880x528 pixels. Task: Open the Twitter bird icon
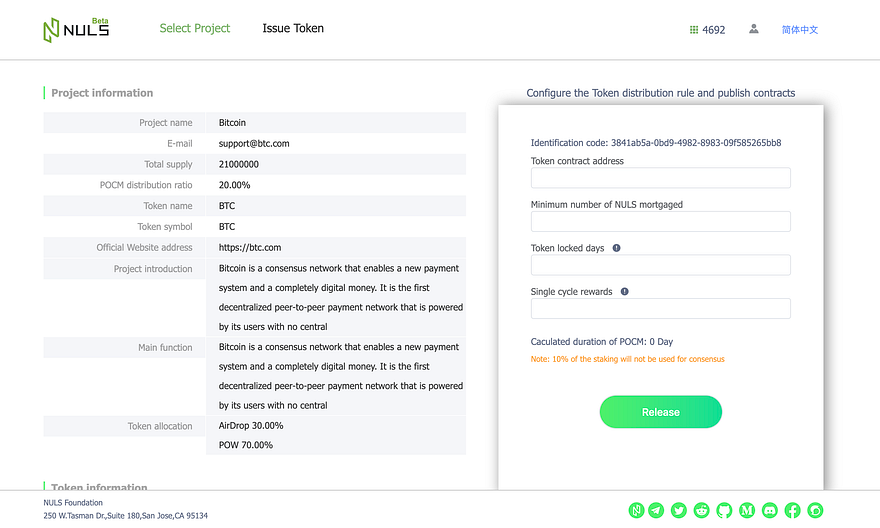point(679,510)
